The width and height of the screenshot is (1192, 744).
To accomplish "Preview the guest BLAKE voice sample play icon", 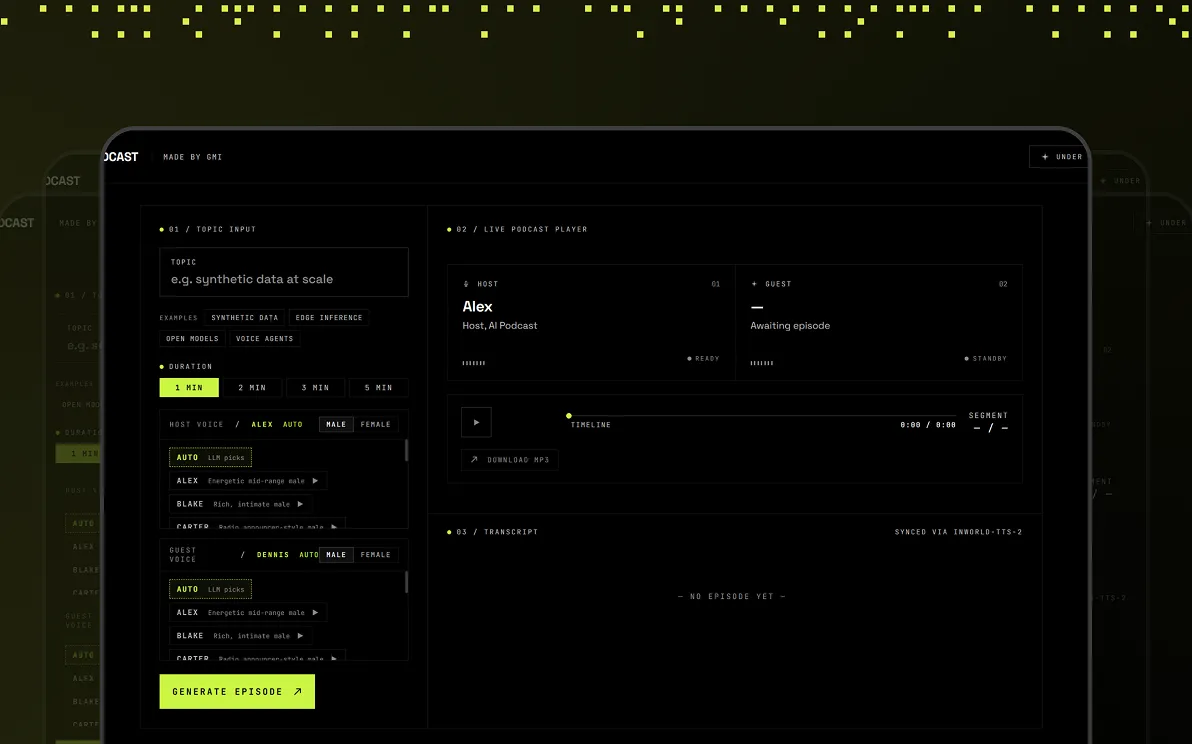I will [300, 635].
